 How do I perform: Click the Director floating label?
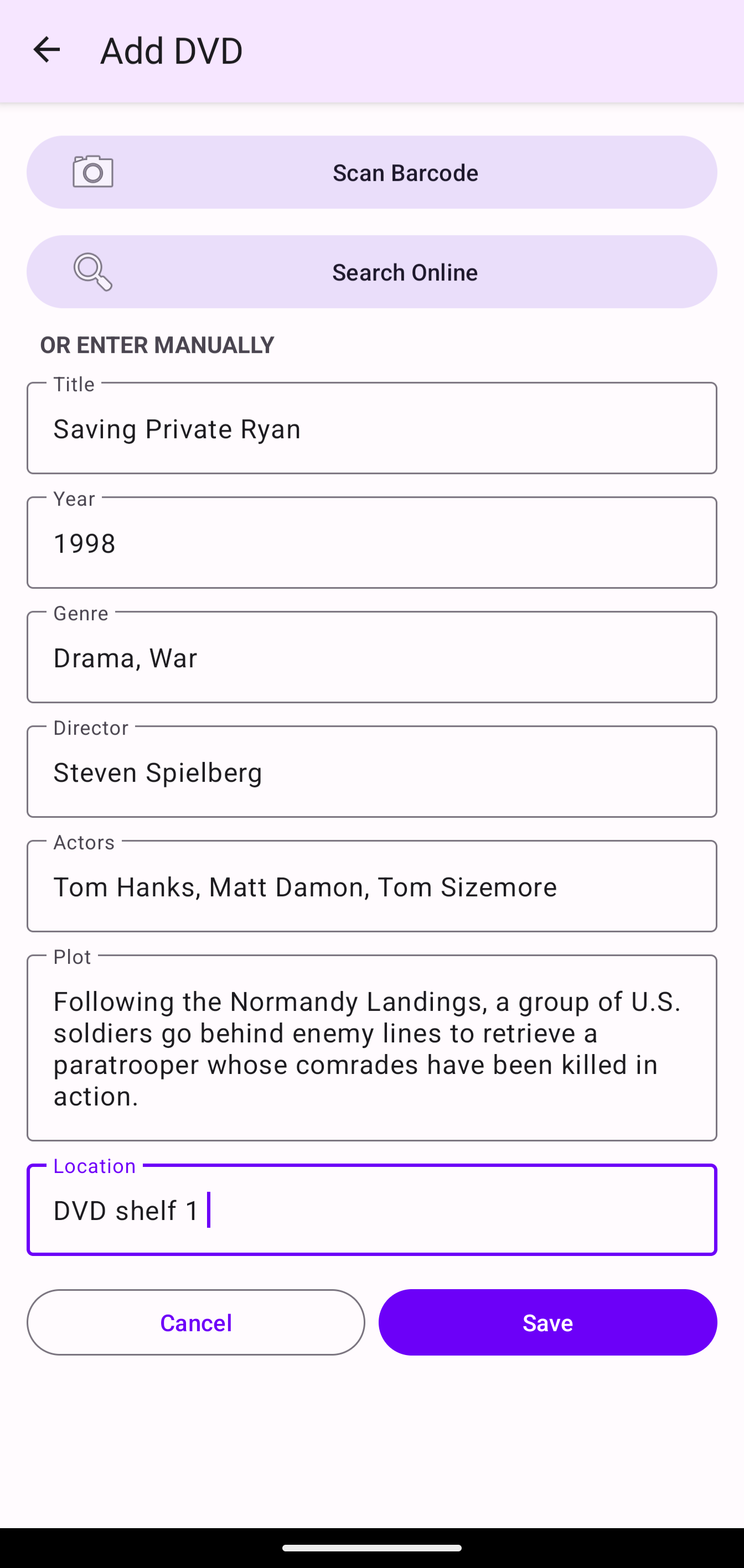91,728
